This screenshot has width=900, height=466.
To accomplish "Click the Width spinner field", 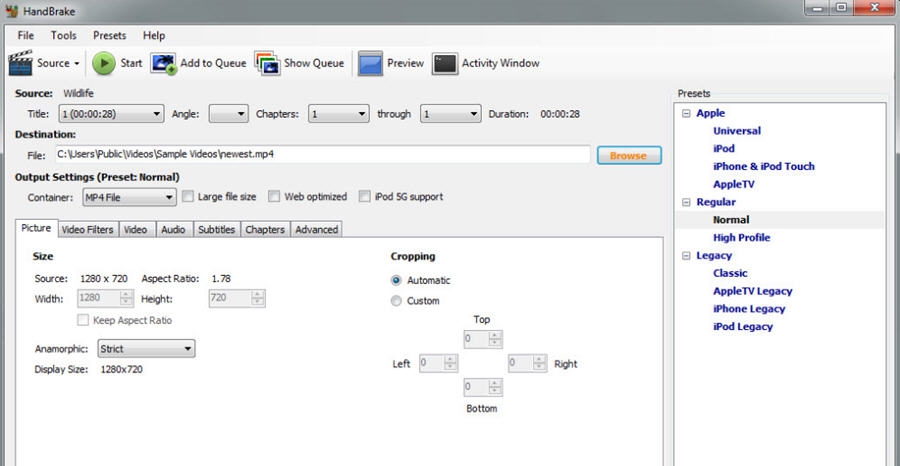I will (x=106, y=298).
